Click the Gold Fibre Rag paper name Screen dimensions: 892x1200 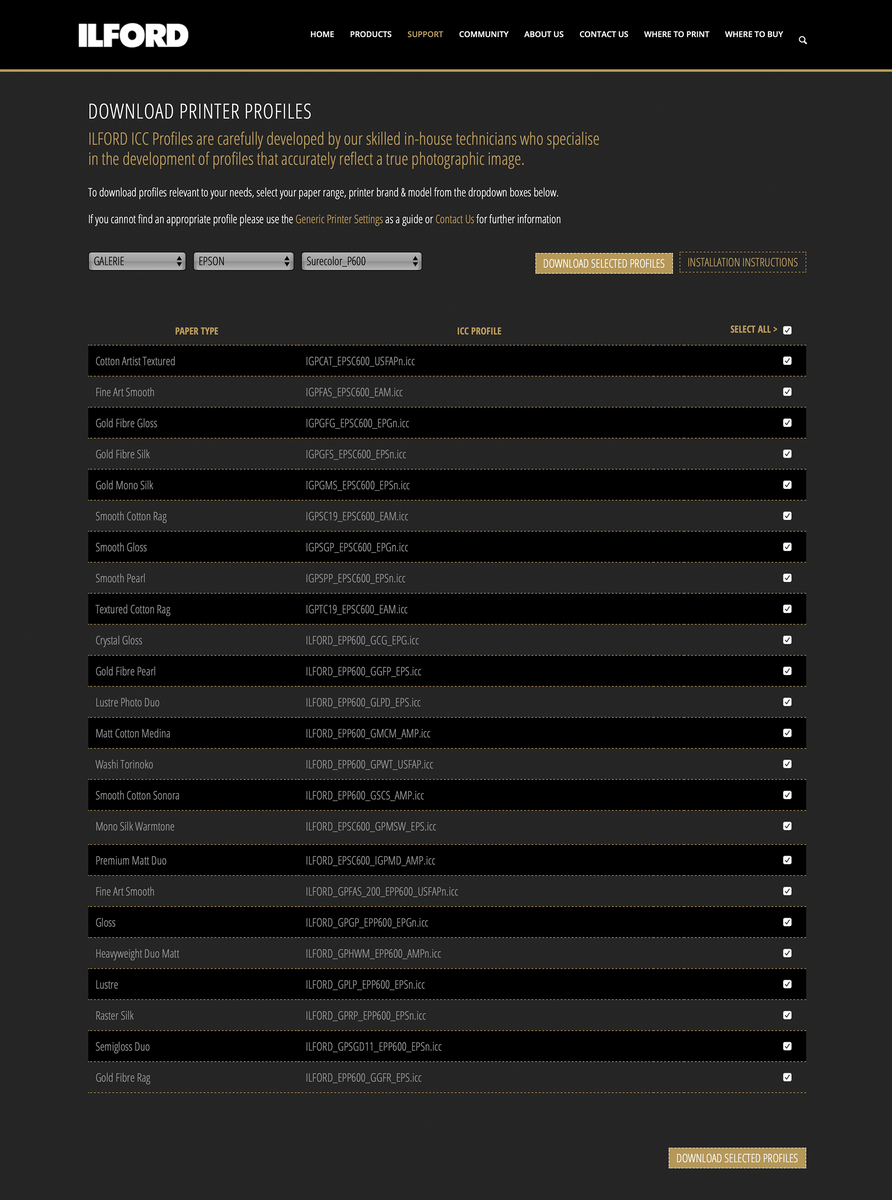(x=123, y=1077)
